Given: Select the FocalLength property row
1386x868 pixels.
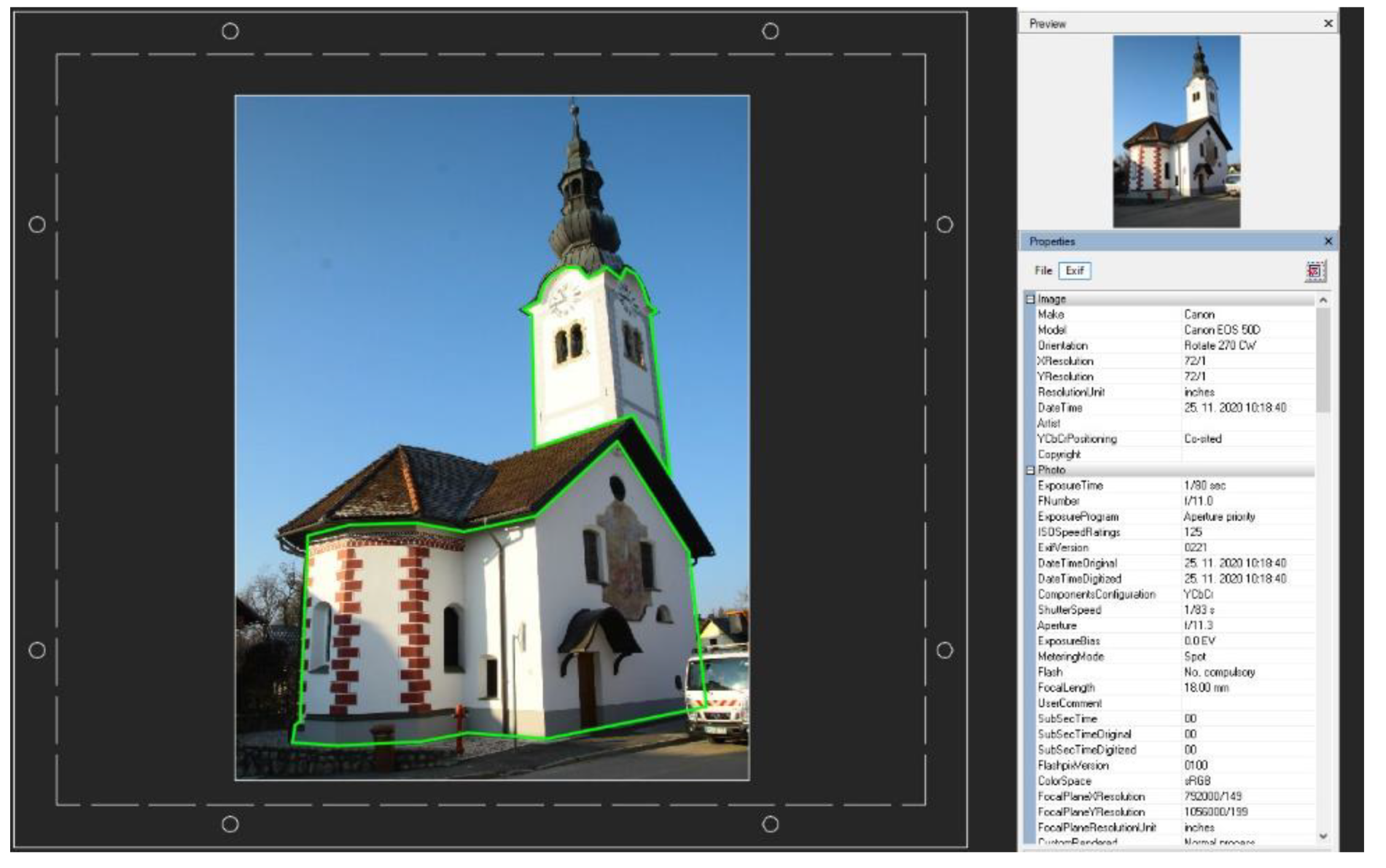Looking at the screenshot, I should point(1066,688).
